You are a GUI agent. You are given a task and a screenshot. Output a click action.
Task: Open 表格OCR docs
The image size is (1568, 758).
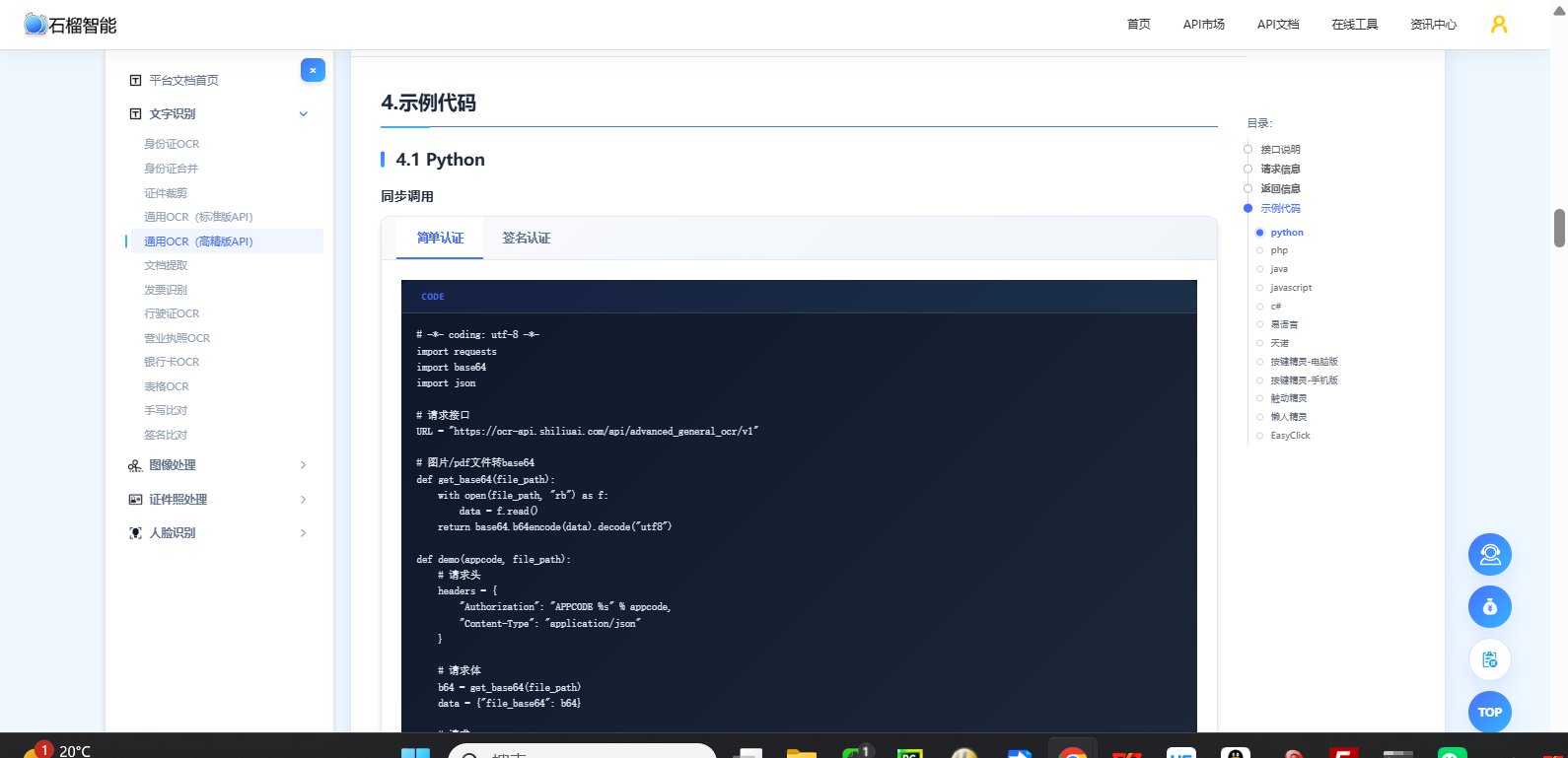click(x=167, y=386)
